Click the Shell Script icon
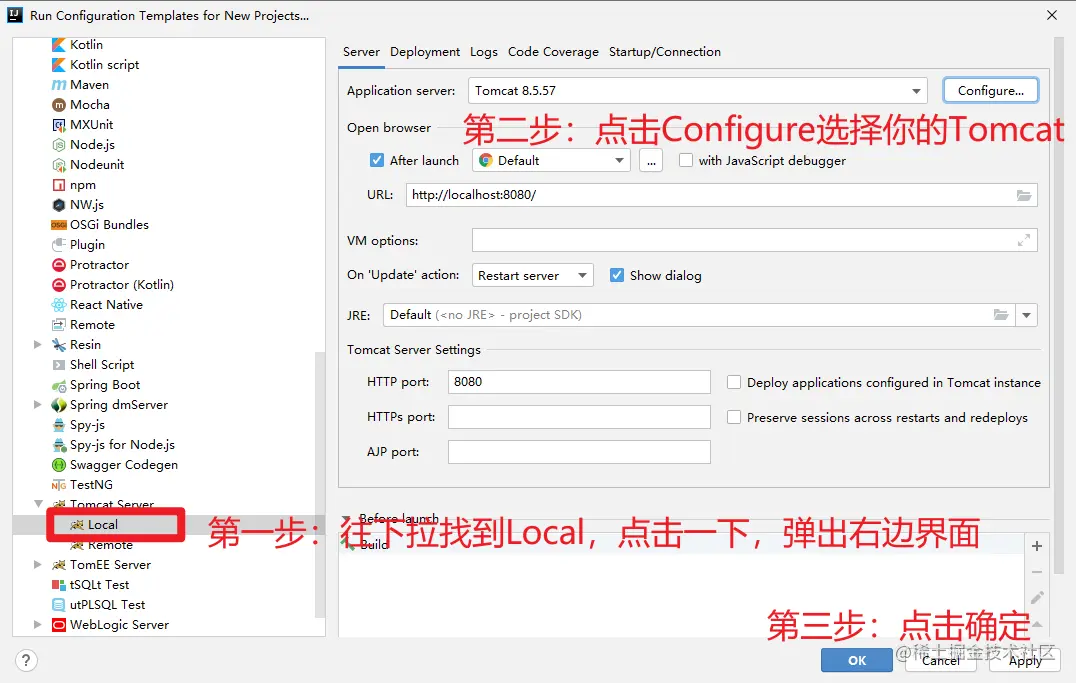 click(59, 364)
